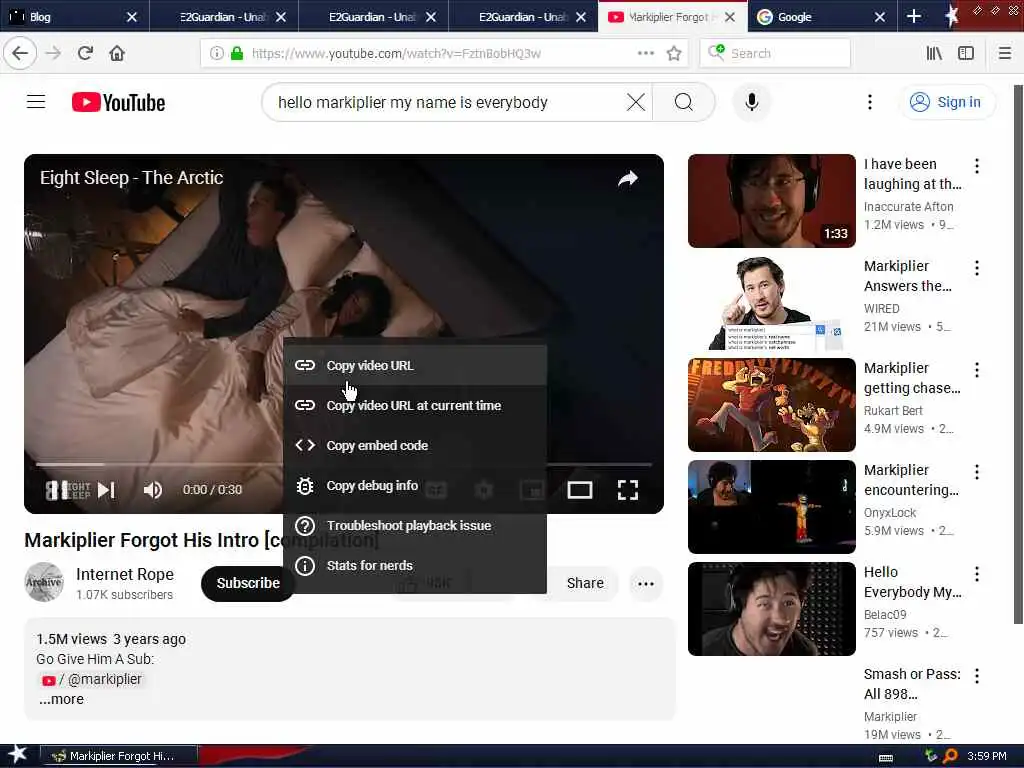This screenshot has height=768, width=1024.
Task: Click the green padlock security icon
Action: (237, 54)
